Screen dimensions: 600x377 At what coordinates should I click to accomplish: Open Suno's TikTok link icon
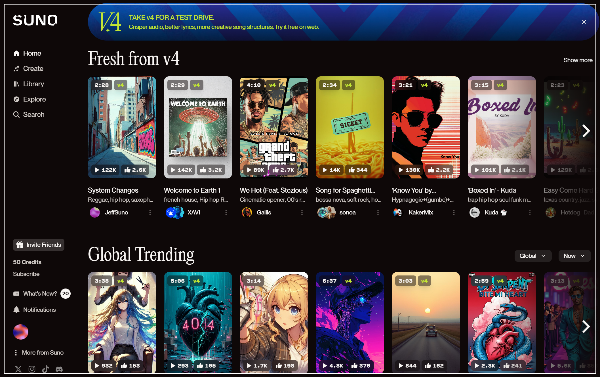pyautogui.click(x=46, y=369)
